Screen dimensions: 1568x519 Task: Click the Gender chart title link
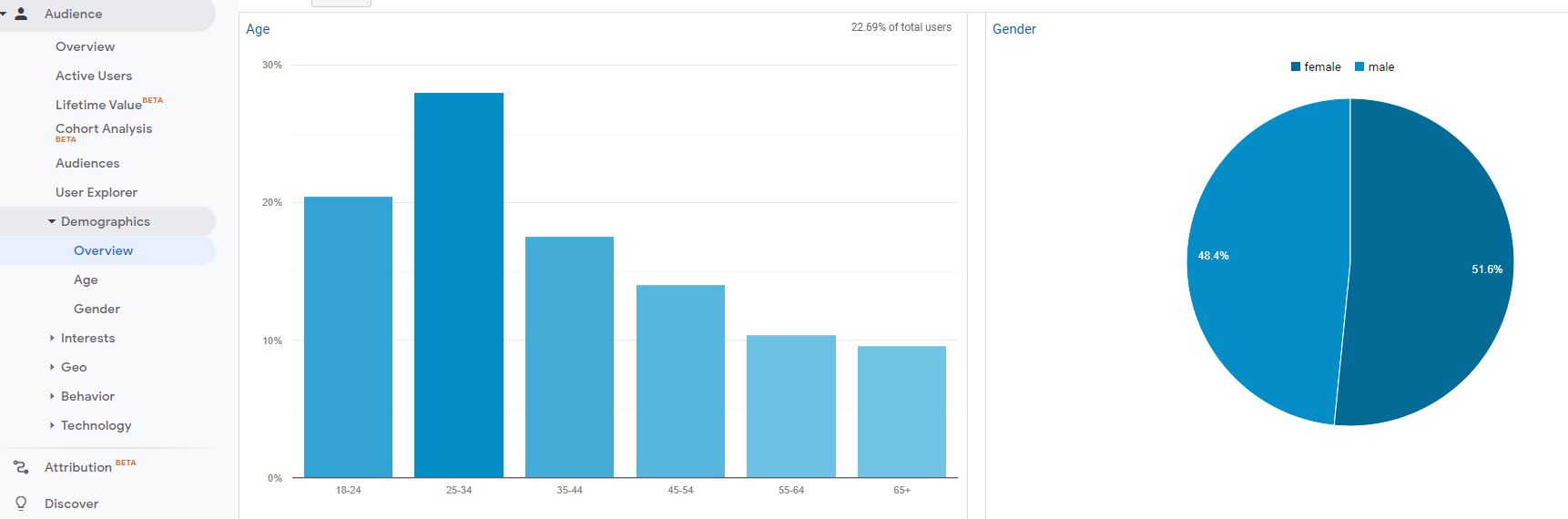click(x=1014, y=29)
